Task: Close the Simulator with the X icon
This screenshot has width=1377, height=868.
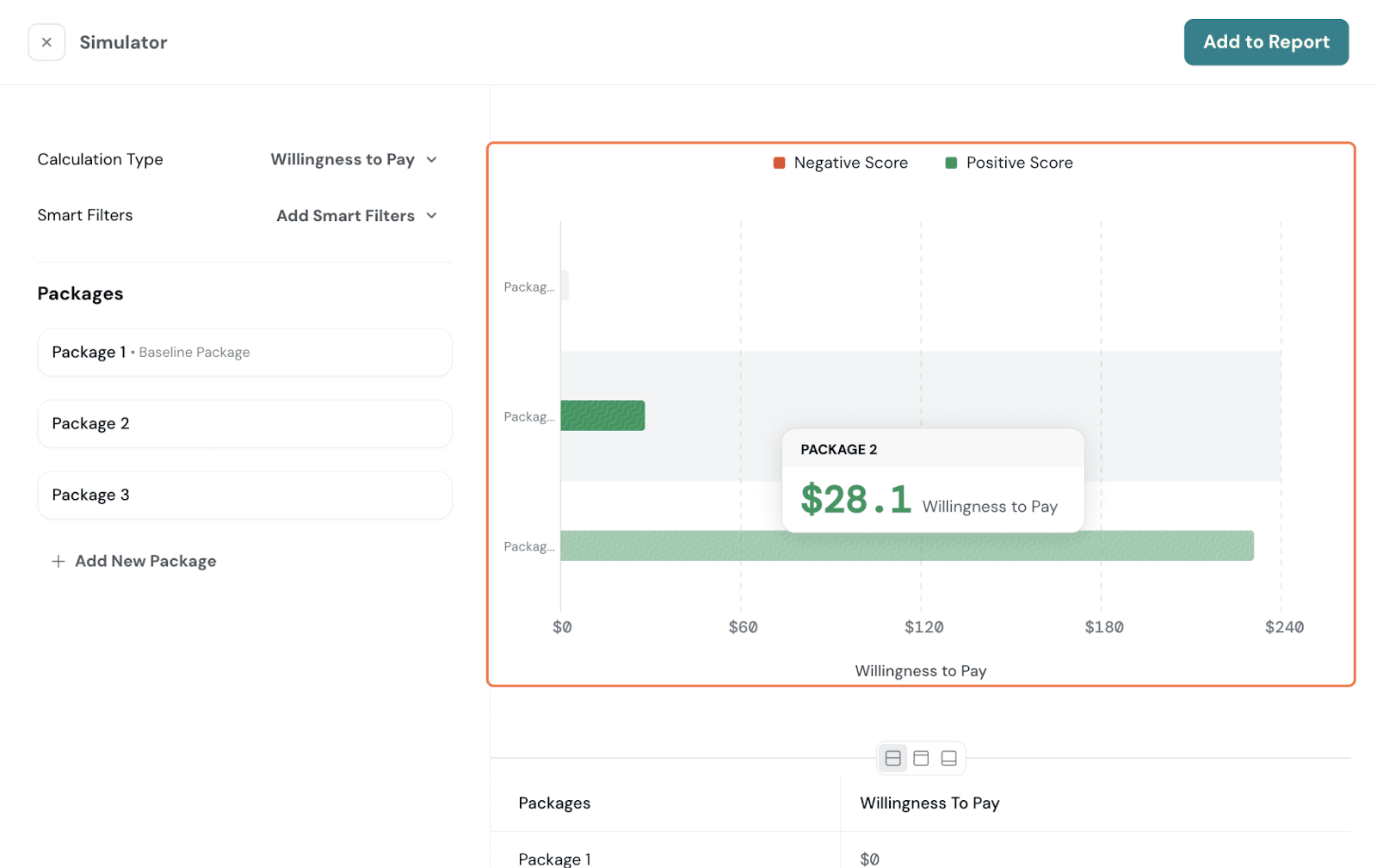Action: point(46,42)
